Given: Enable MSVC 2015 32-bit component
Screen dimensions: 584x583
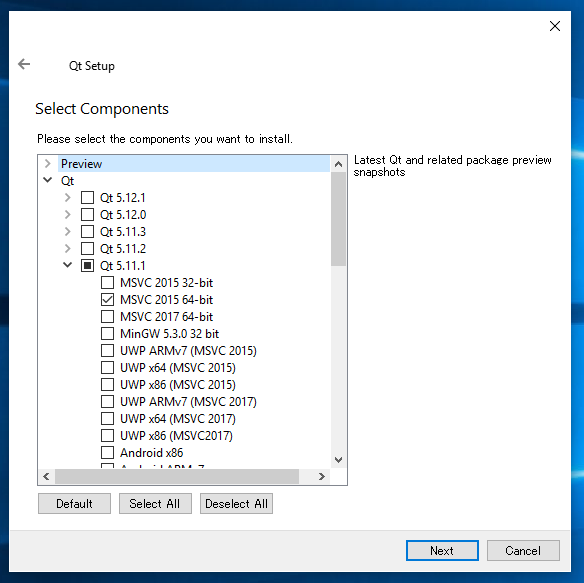Looking at the screenshot, I should [107, 283].
